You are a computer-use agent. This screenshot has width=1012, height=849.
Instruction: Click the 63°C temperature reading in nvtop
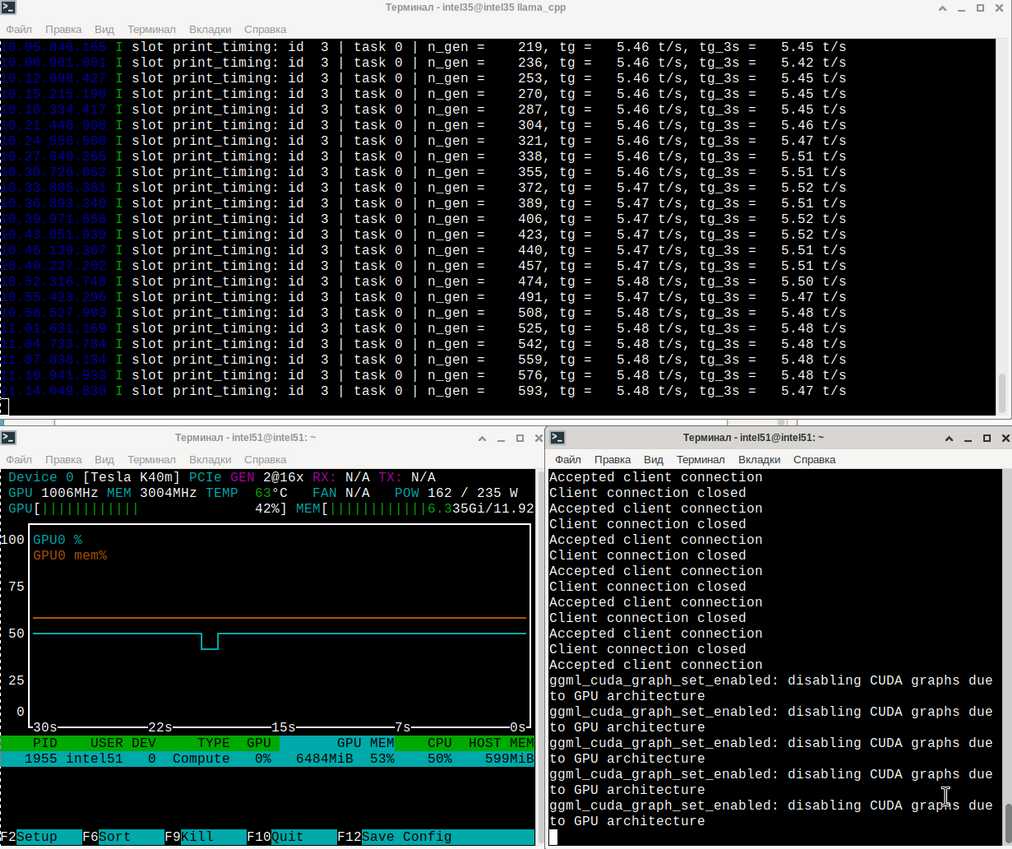pyautogui.click(x=271, y=493)
